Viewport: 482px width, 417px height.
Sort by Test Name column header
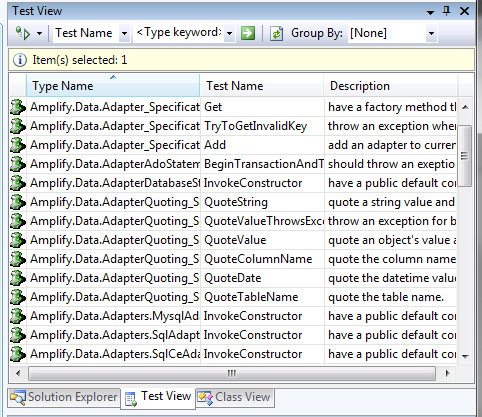coord(262,86)
